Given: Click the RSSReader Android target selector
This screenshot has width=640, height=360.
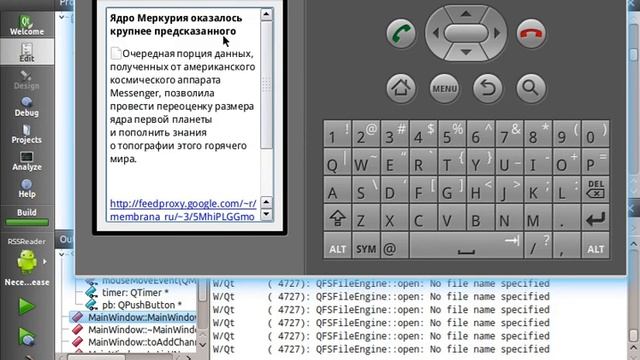Looking at the screenshot, I should (x=27, y=261).
